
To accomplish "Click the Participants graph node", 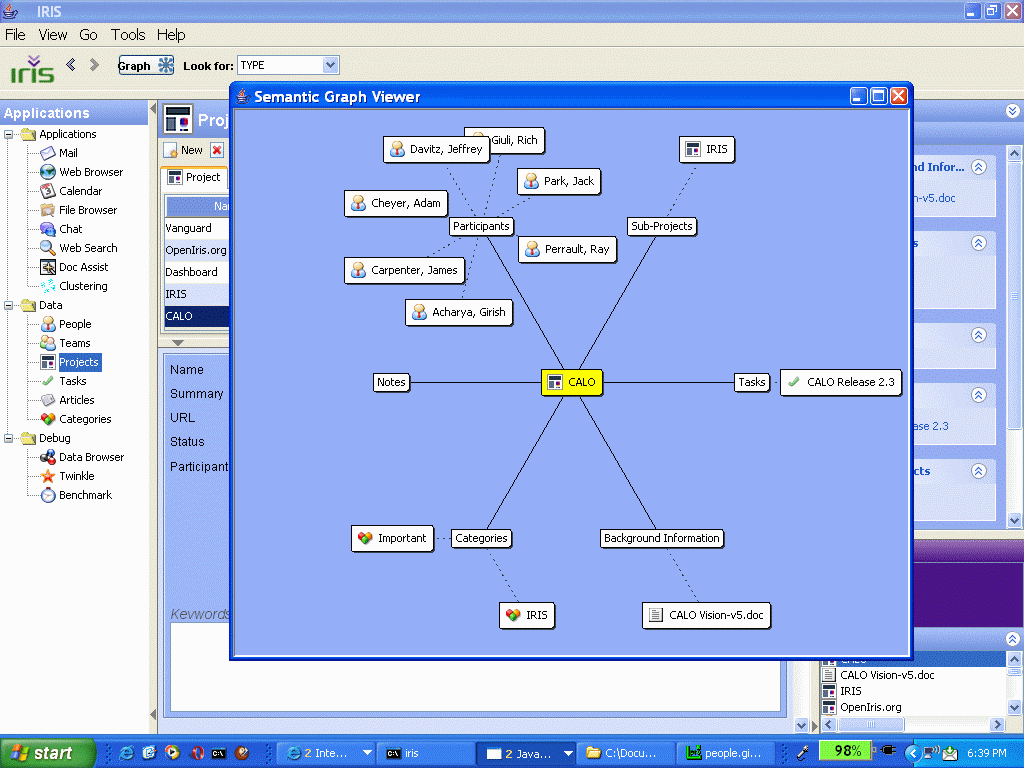I will point(481,227).
